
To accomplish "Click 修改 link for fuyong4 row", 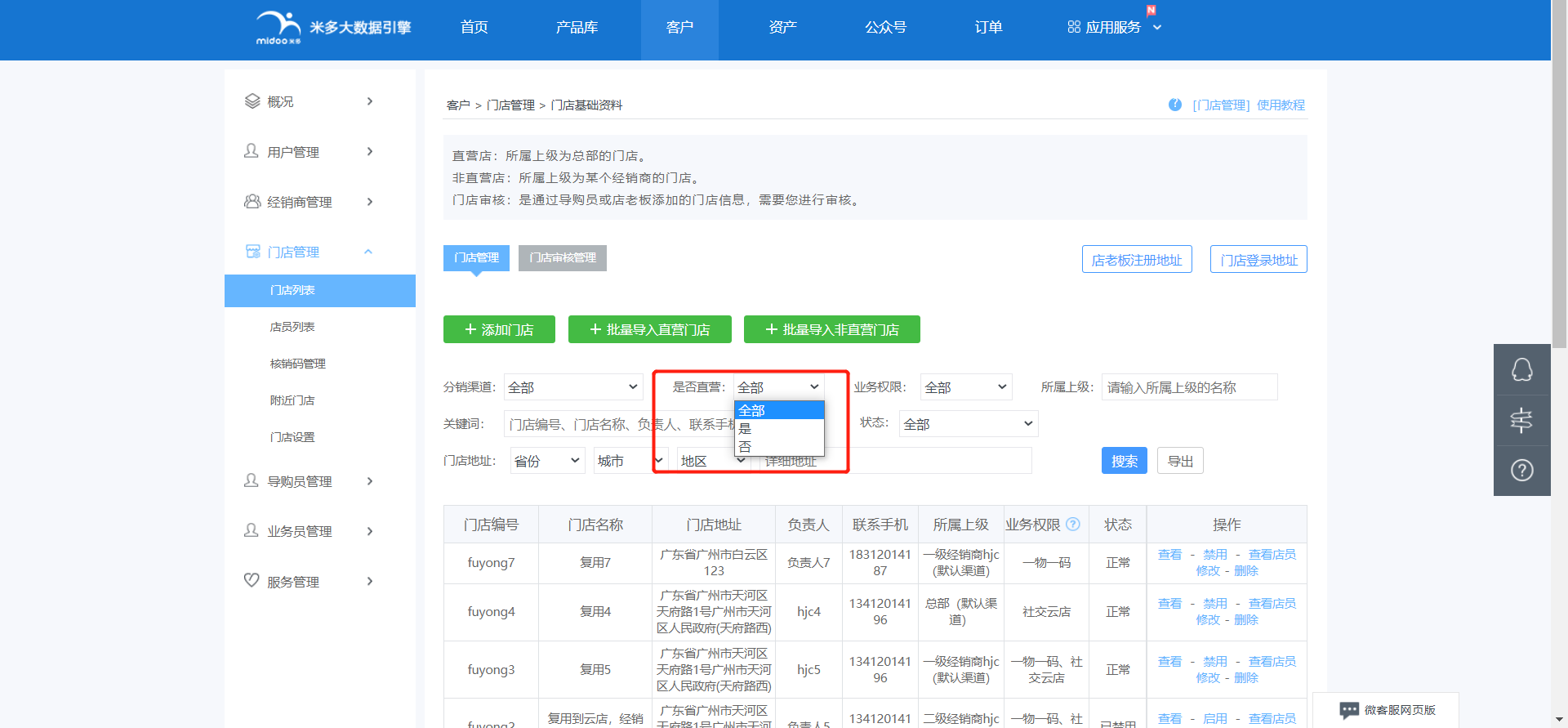I will point(1208,619).
